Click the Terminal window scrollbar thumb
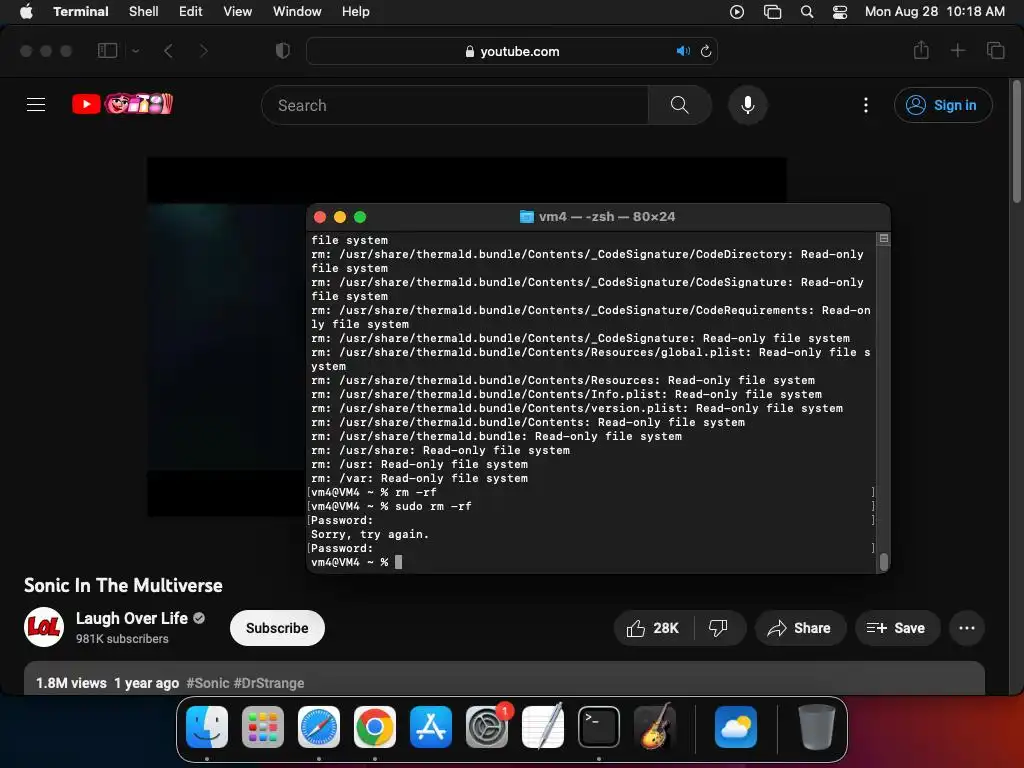This screenshot has height=768, width=1024. (x=884, y=562)
